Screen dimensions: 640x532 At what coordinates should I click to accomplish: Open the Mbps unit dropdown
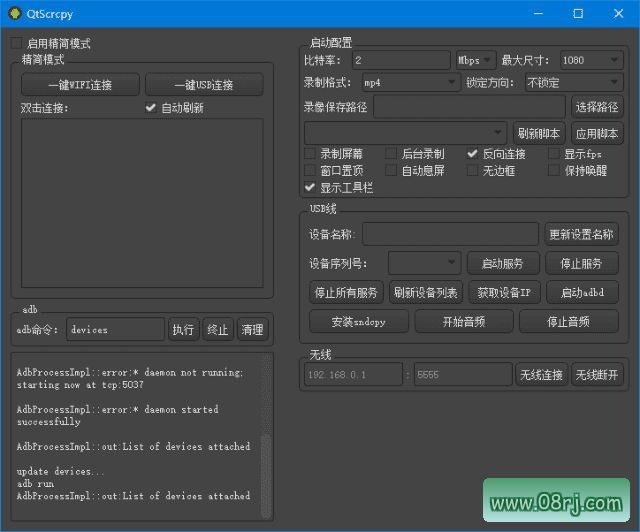[476, 60]
